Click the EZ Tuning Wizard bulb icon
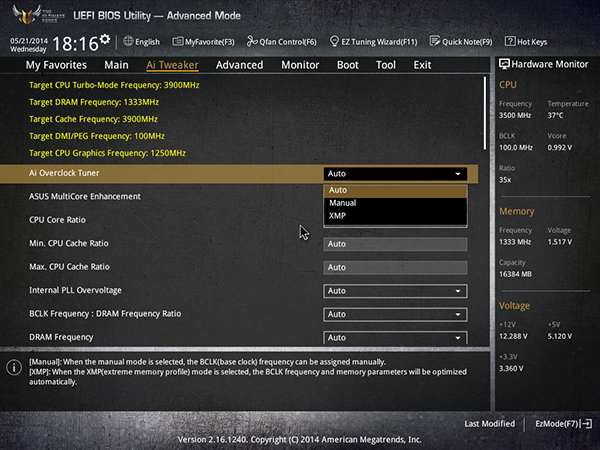 click(x=334, y=41)
